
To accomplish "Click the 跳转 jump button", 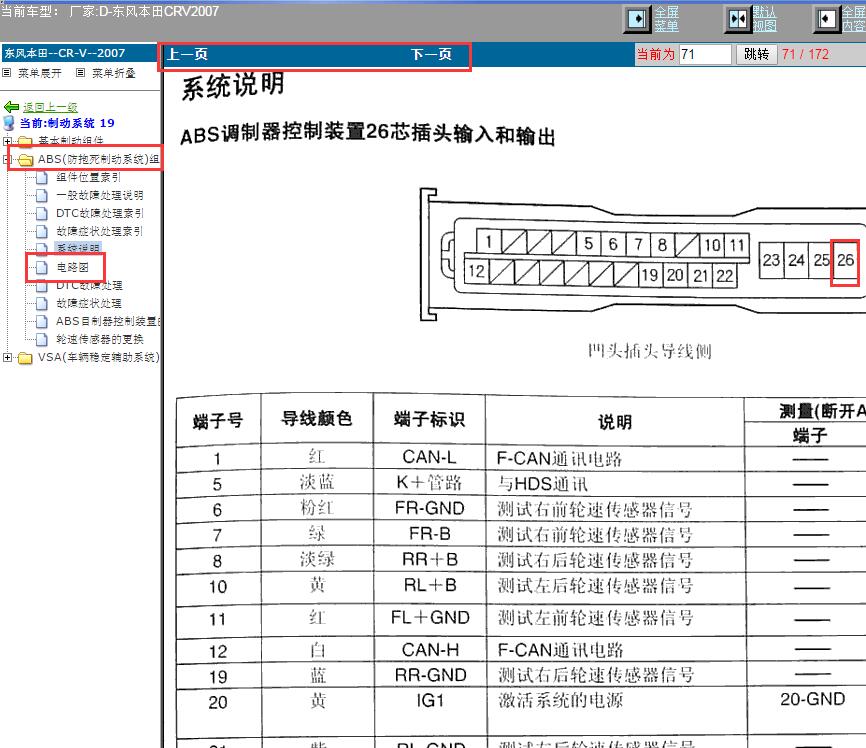I will pyautogui.click(x=756, y=54).
